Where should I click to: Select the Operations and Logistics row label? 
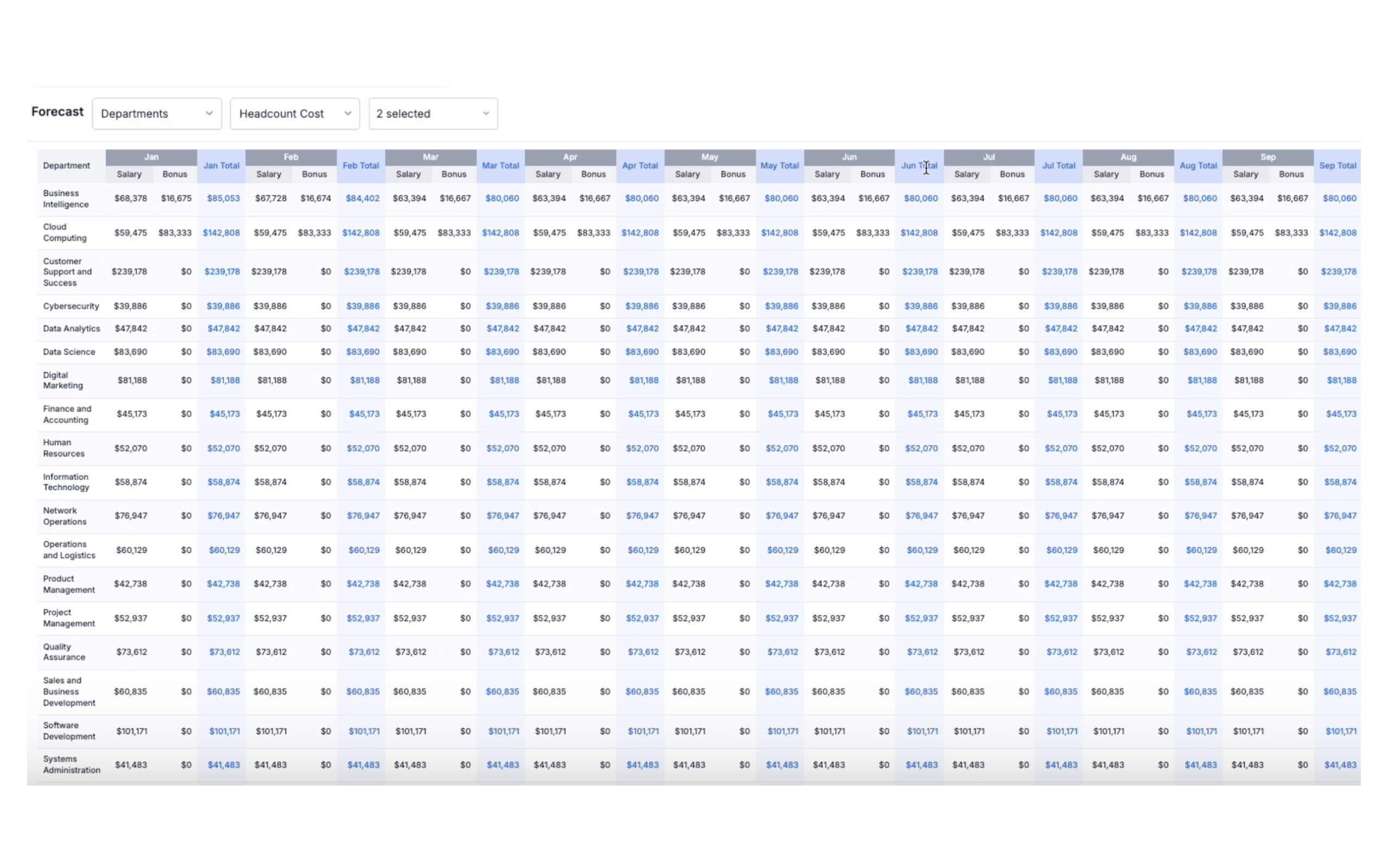point(69,550)
